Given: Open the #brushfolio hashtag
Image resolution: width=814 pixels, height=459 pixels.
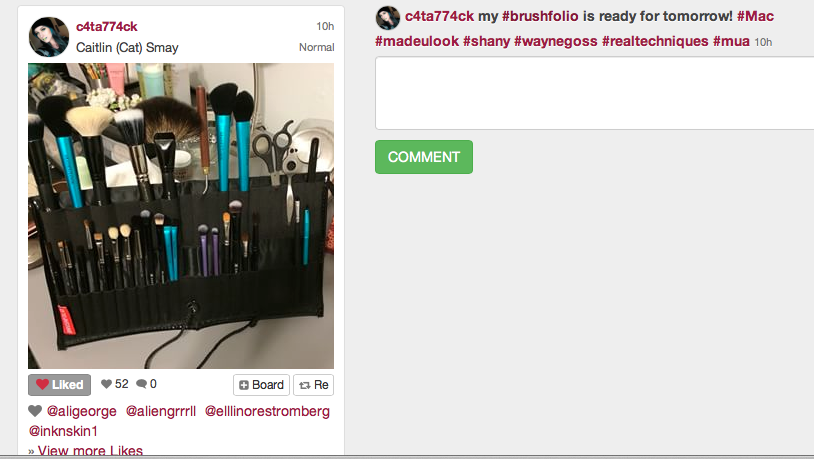Looking at the screenshot, I should pyautogui.click(x=540, y=16).
